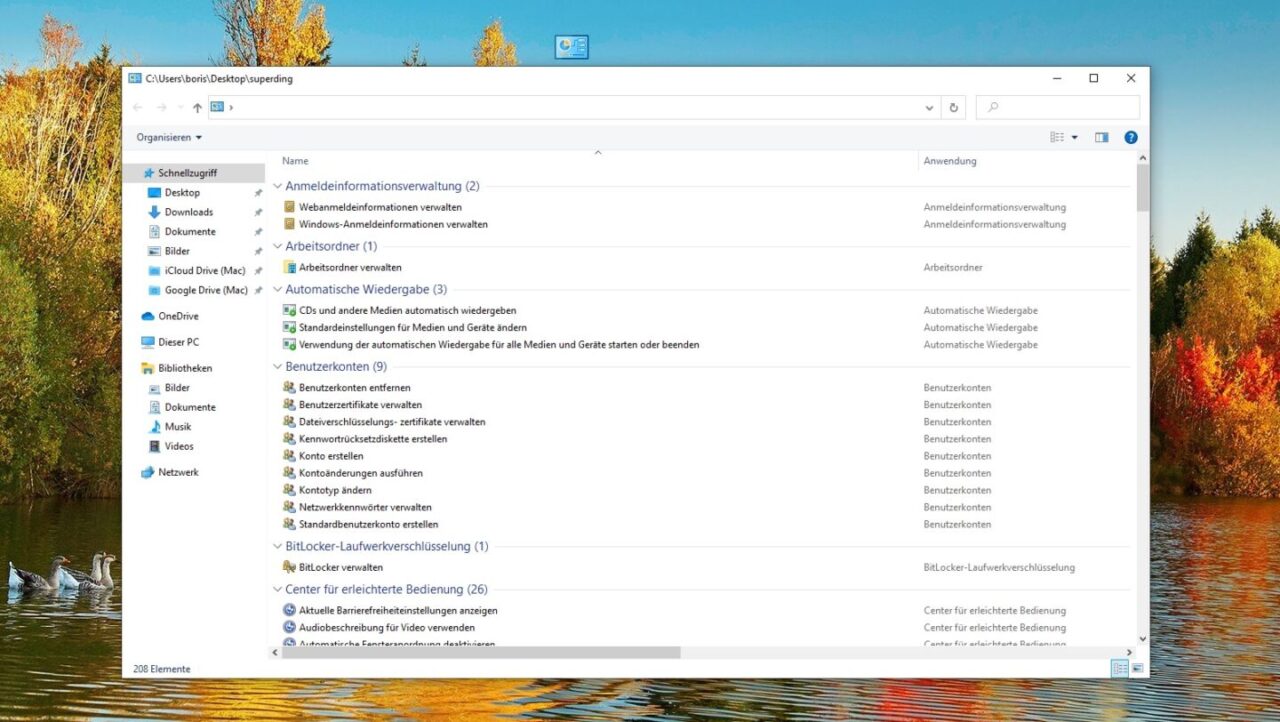This screenshot has height=722, width=1280.
Task: Click the search box
Action: coord(1057,107)
